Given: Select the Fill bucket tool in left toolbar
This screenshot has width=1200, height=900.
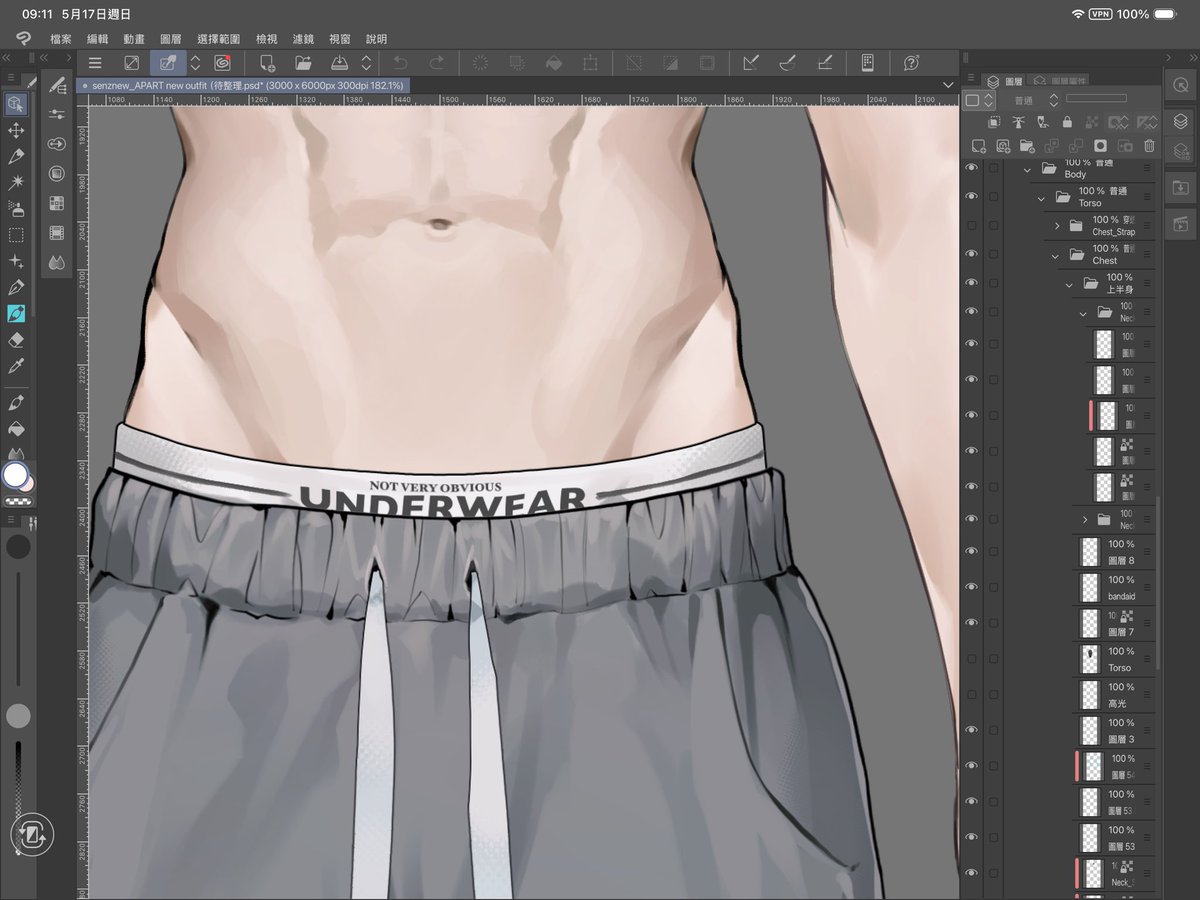Looking at the screenshot, I should click(16, 428).
